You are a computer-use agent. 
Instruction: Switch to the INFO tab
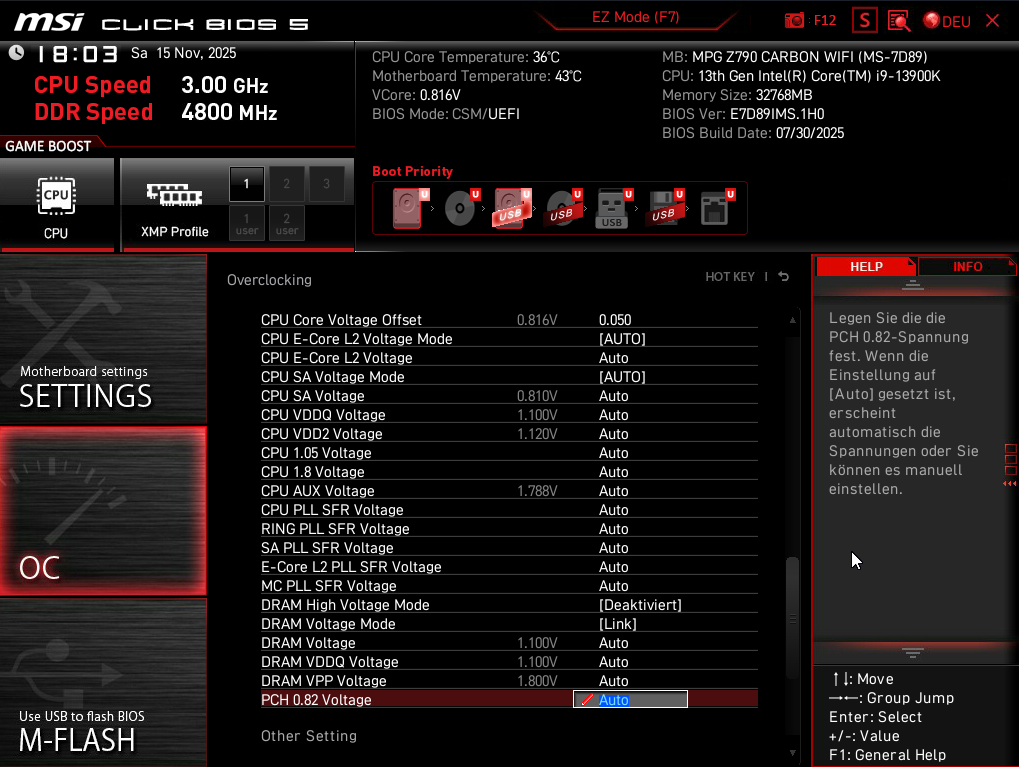(x=967, y=266)
